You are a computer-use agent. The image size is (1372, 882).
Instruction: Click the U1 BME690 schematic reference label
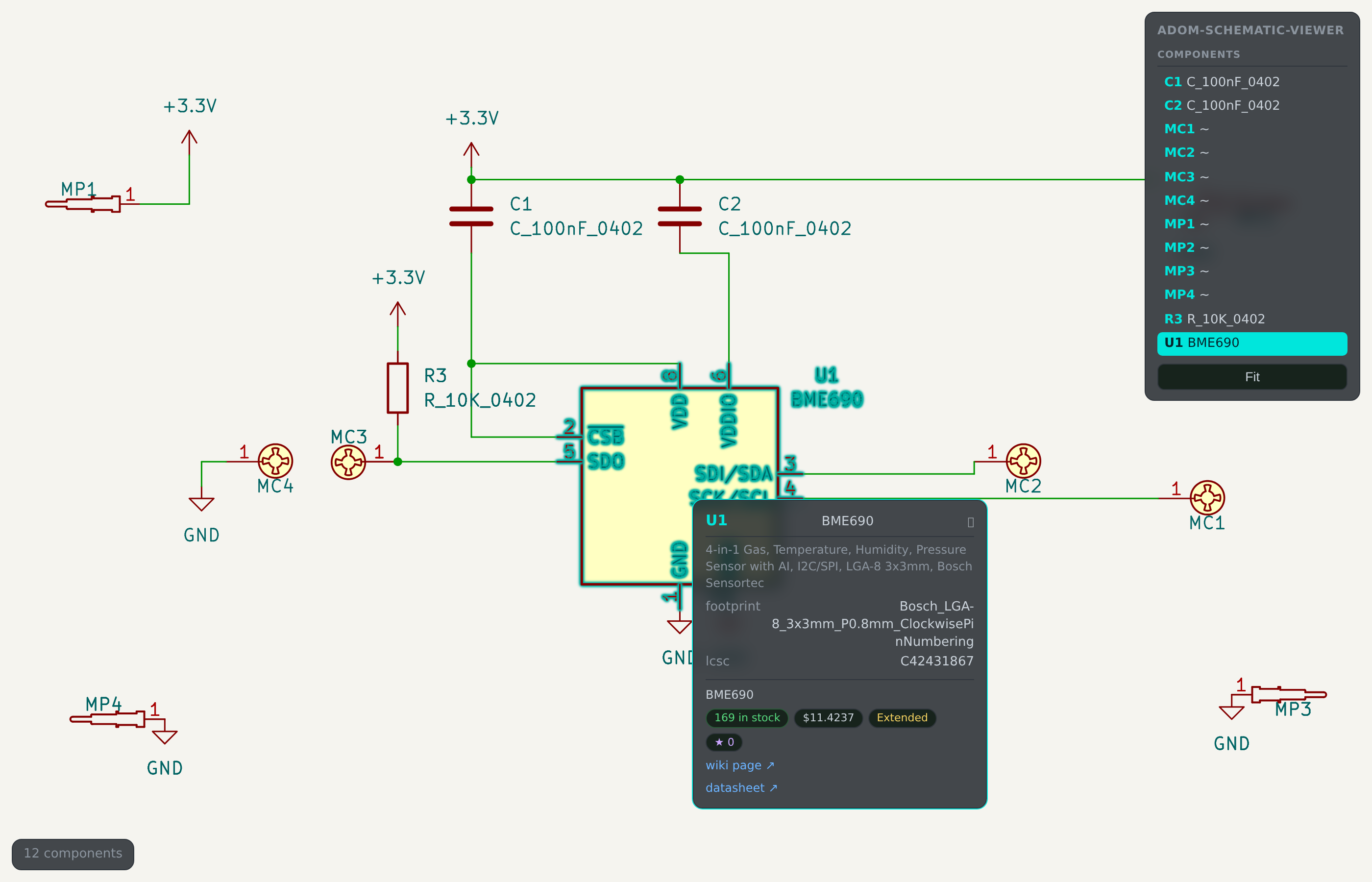tap(826, 387)
